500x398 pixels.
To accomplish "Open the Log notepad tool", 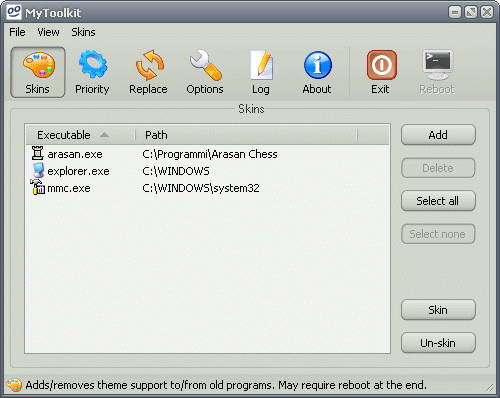I will 261,72.
